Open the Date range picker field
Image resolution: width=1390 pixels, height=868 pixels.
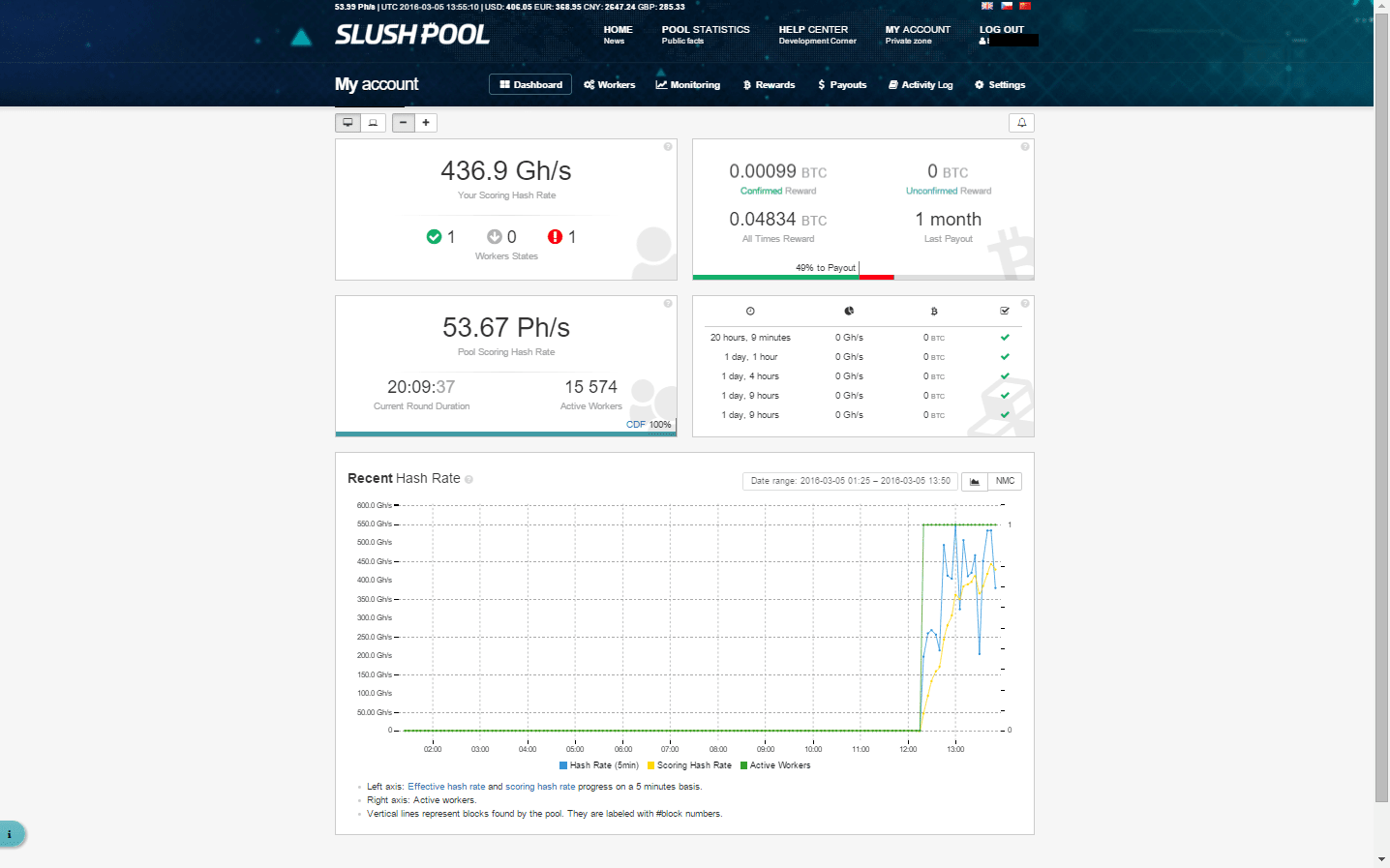[850, 481]
